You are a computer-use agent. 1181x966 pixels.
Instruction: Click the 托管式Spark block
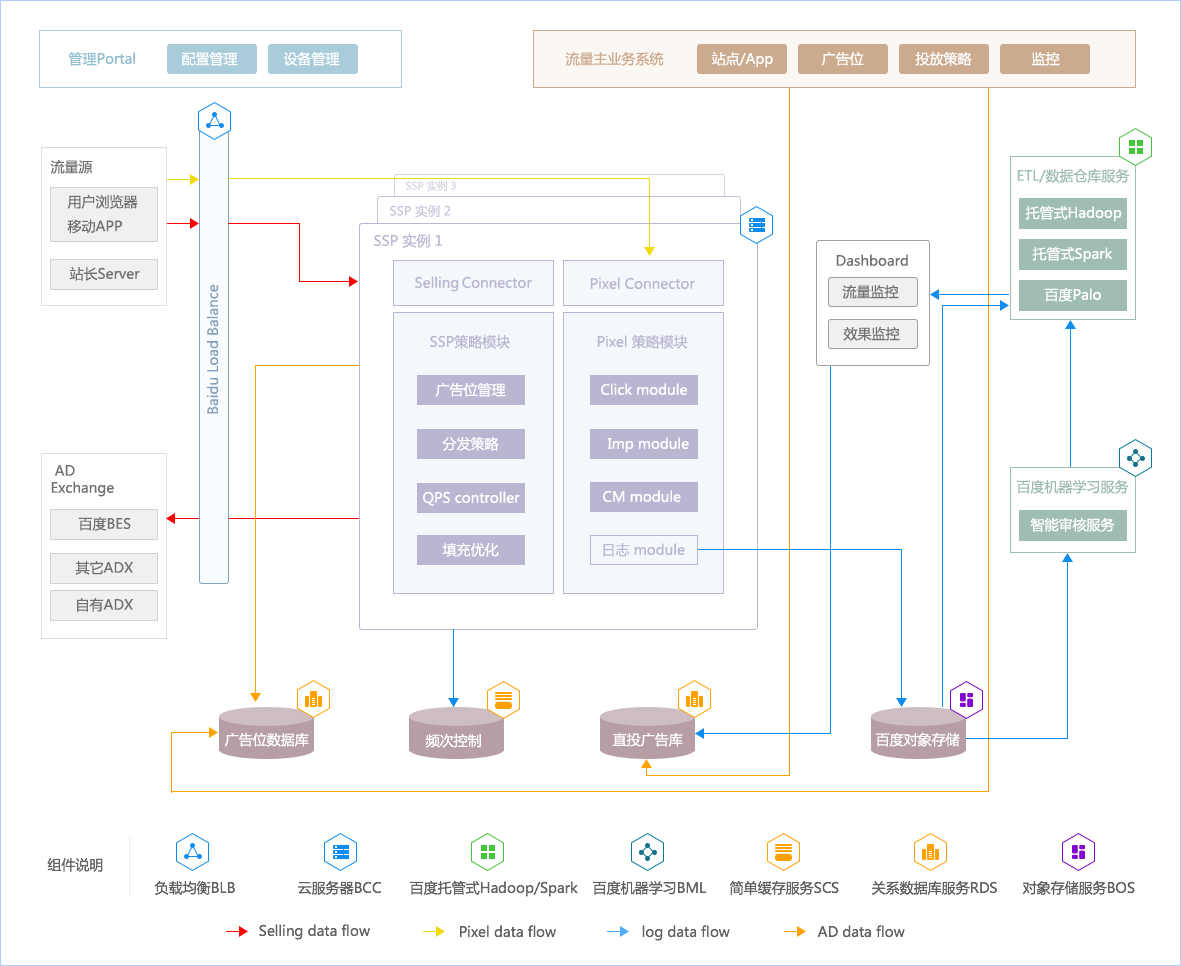1073,254
